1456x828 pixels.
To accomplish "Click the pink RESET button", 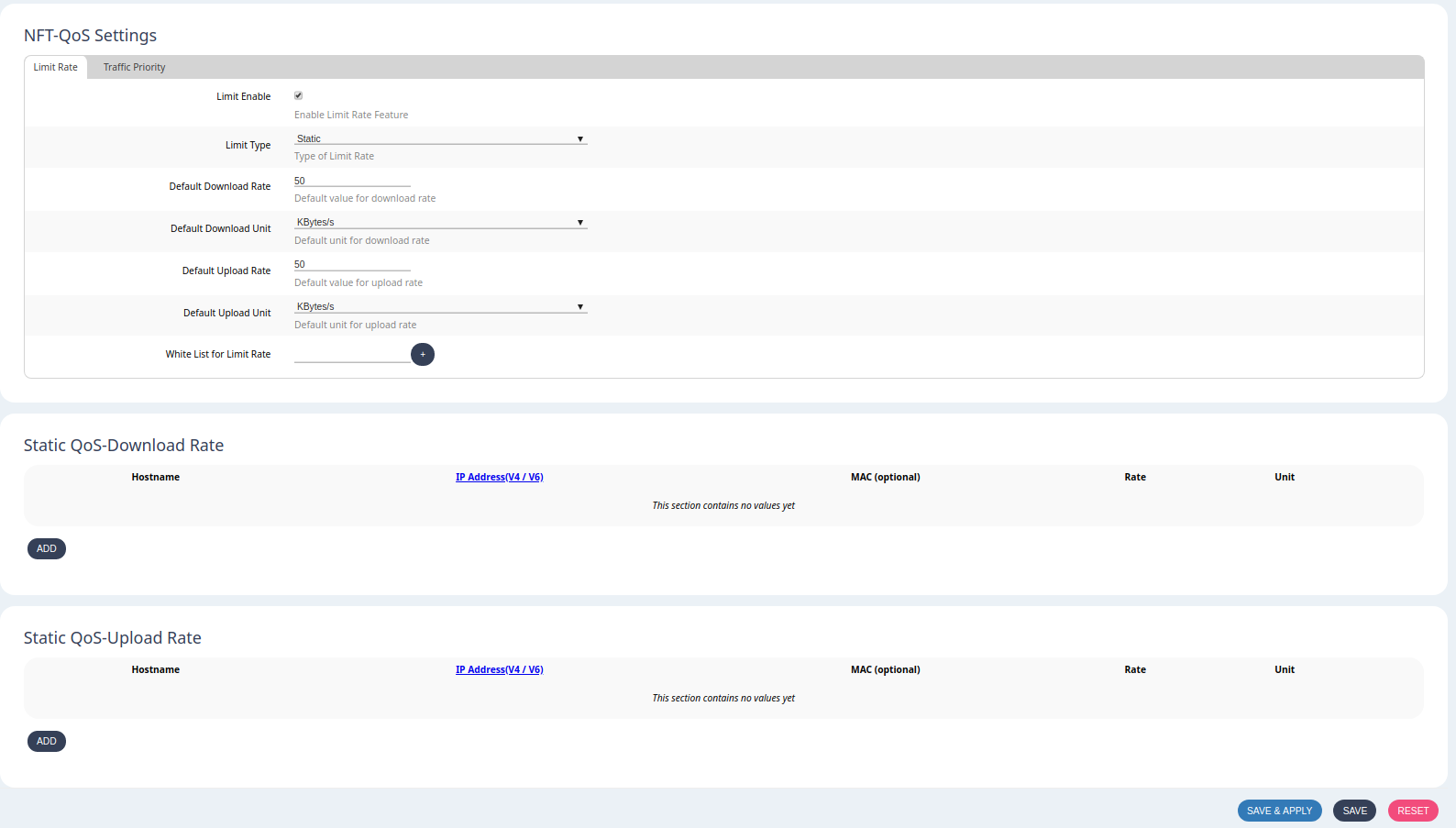I will coord(1413,811).
